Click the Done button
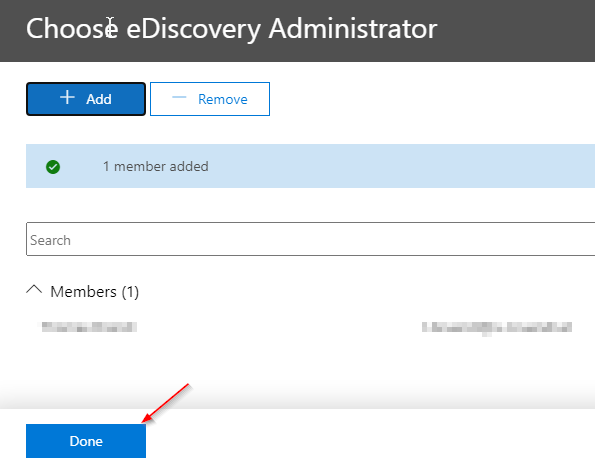The width and height of the screenshot is (595, 466). pyautogui.click(x=86, y=441)
